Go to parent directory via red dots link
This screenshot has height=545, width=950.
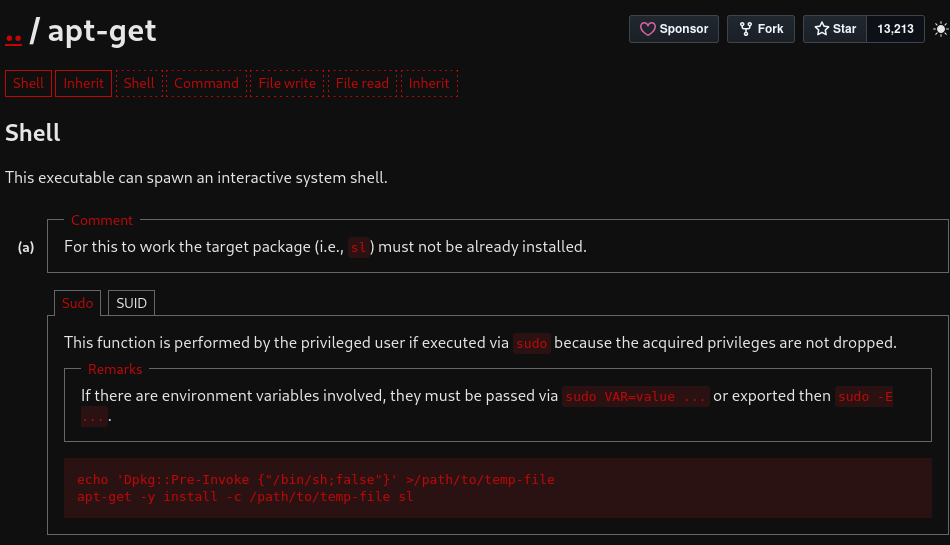[13, 38]
